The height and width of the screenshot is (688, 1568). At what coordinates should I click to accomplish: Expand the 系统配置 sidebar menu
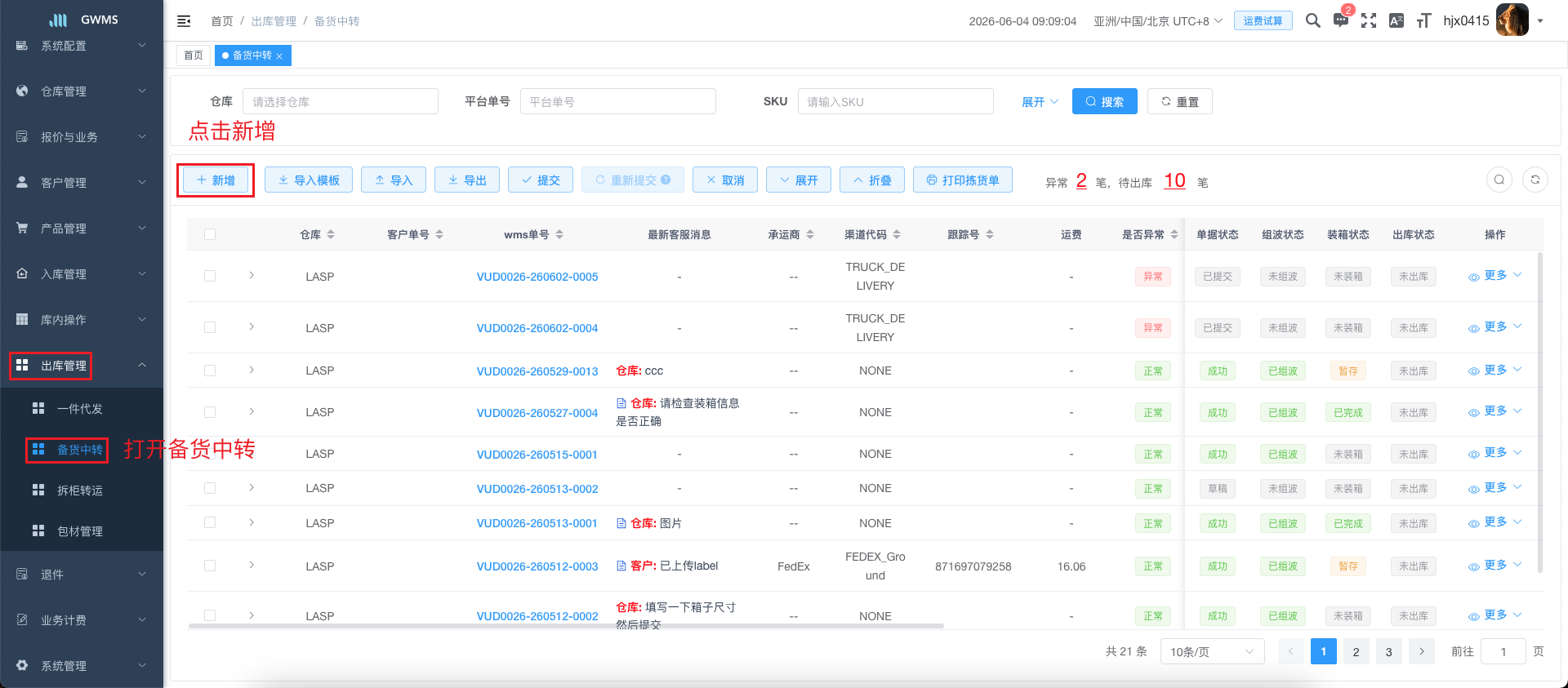pyautogui.click(x=82, y=46)
